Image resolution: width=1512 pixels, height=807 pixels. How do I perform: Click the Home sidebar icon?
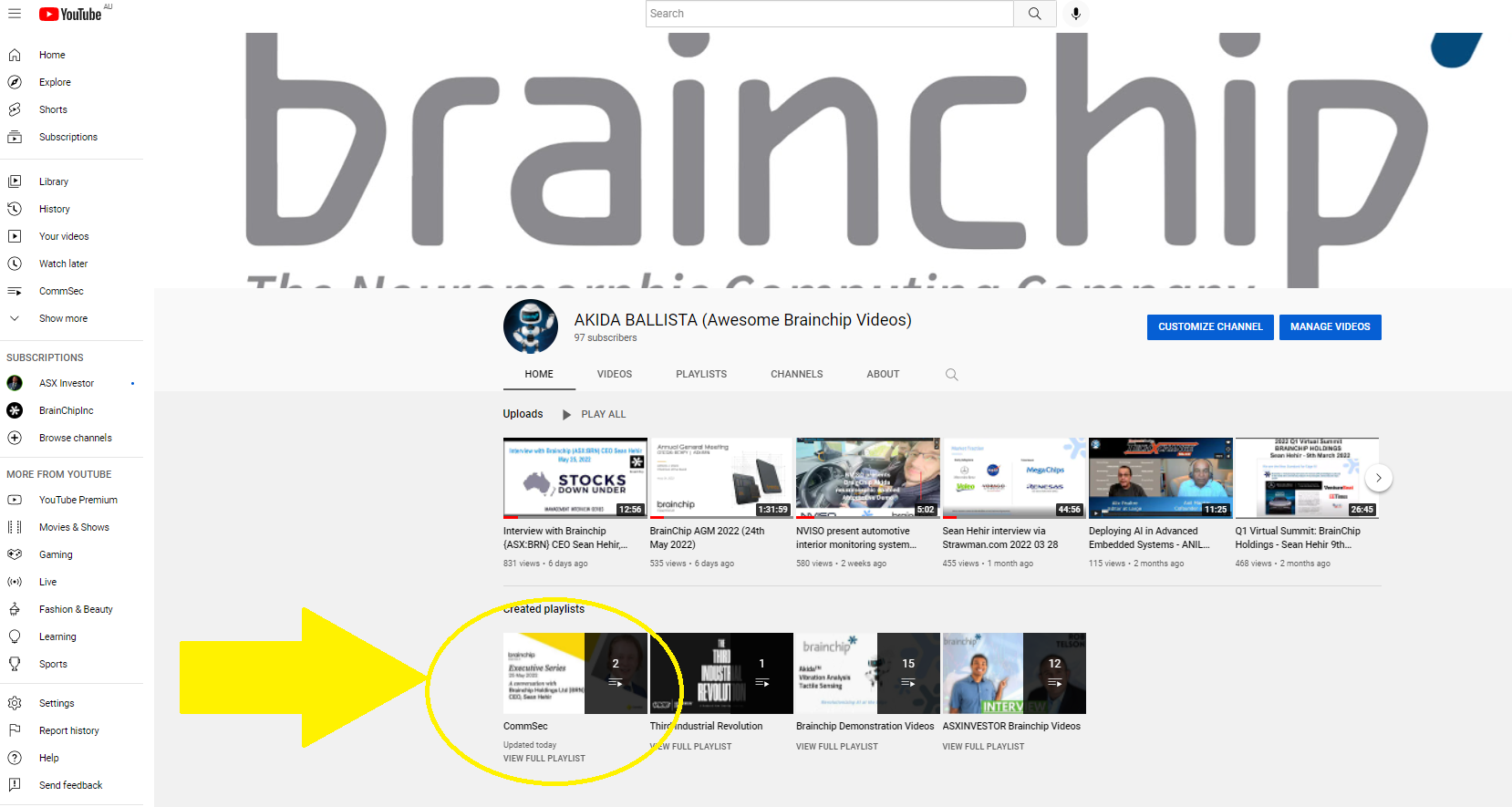click(x=15, y=55)
